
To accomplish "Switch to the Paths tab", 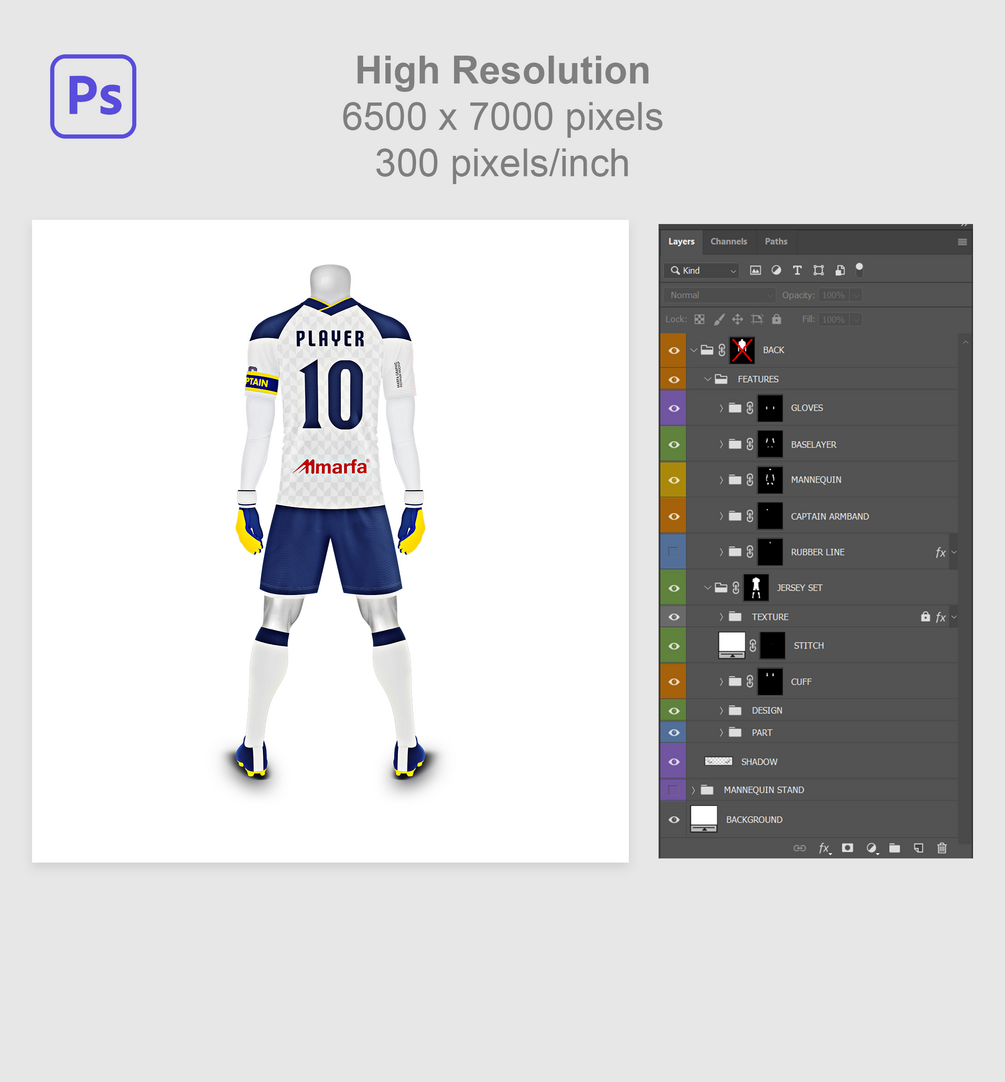I will tap(776, 242).
